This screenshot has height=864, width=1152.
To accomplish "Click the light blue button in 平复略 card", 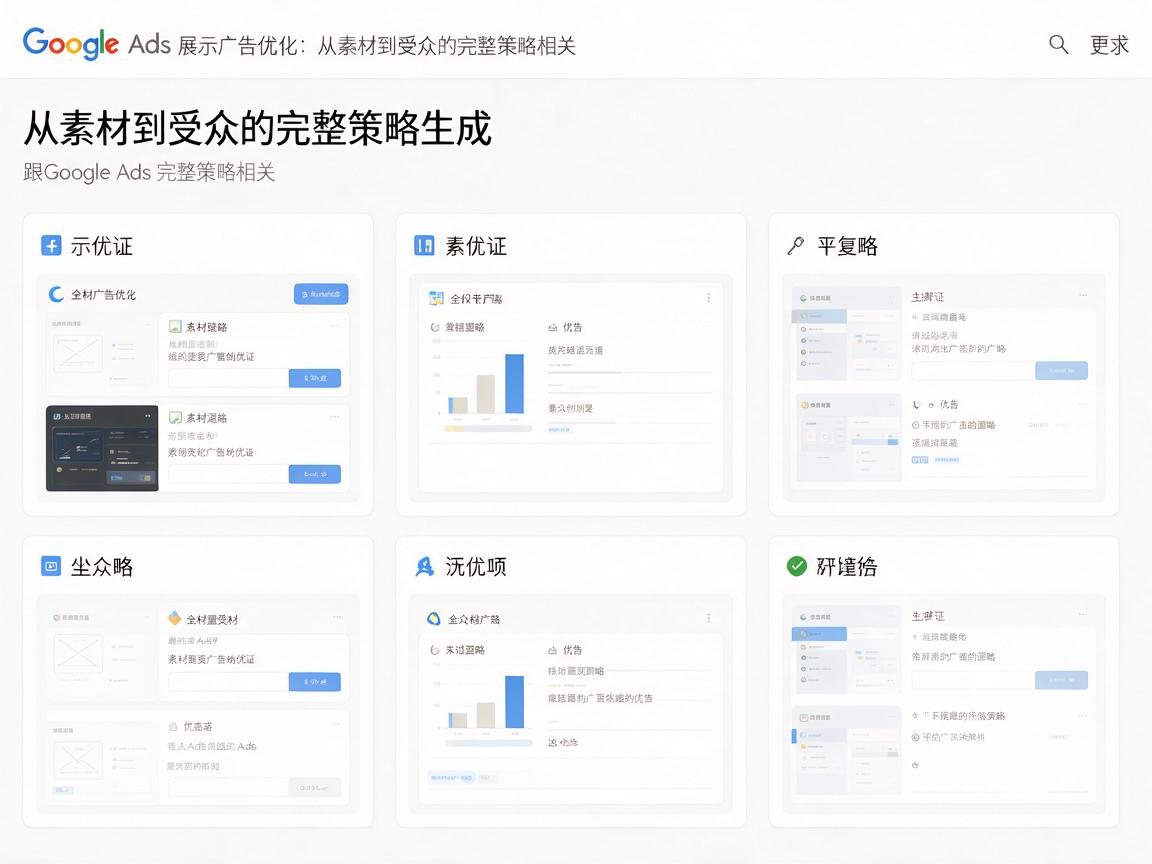I will click(x=1061, y=370).
